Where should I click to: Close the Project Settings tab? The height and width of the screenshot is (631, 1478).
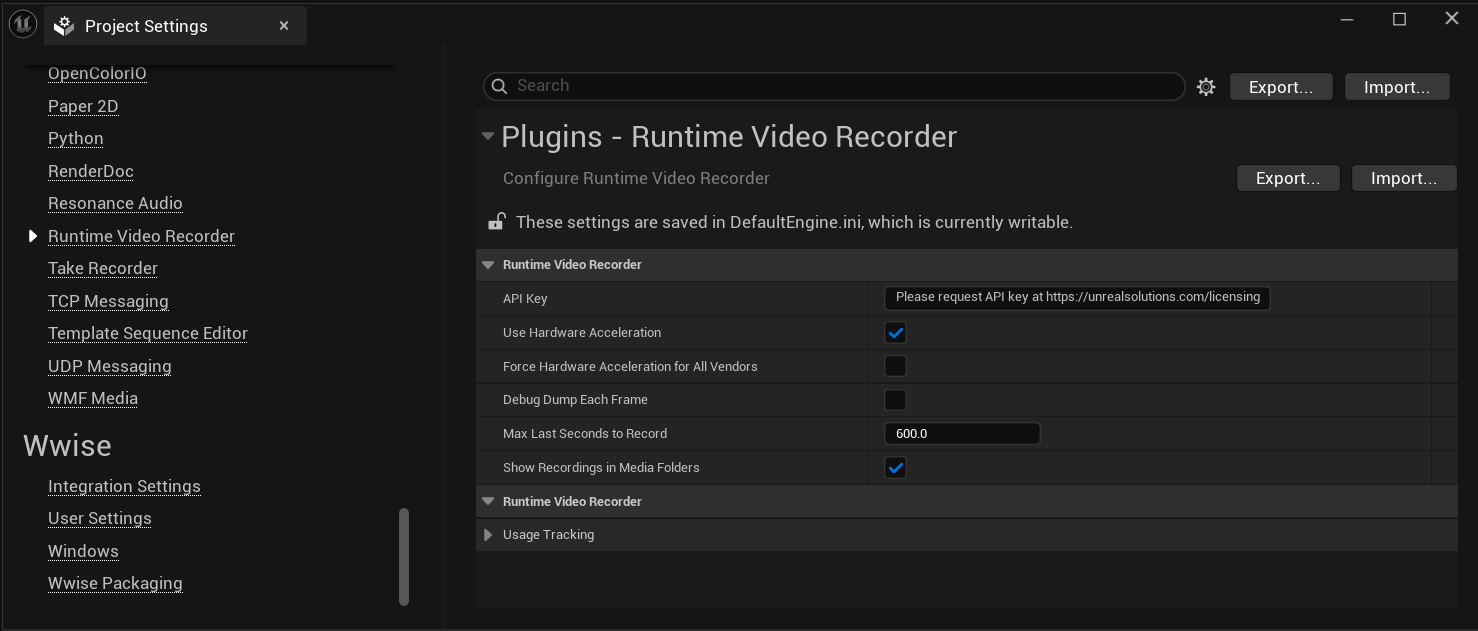pos(284,26)
